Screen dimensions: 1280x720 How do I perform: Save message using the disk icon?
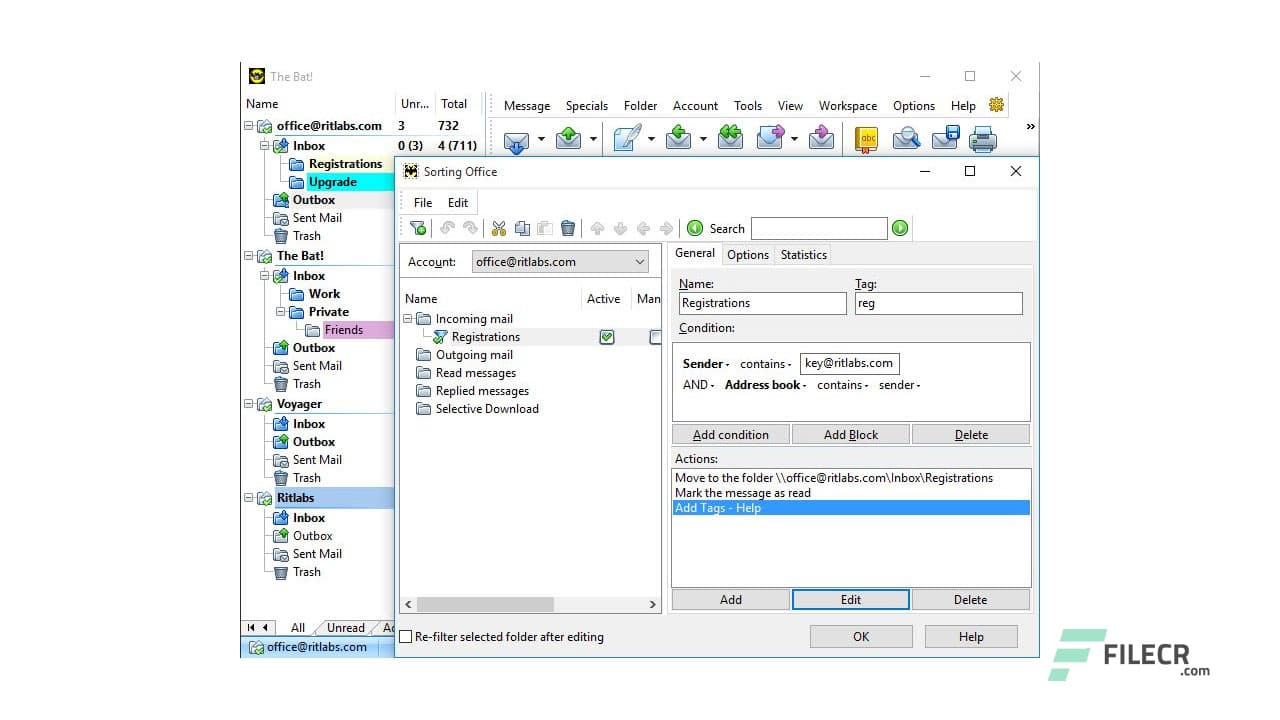(944, 138)
